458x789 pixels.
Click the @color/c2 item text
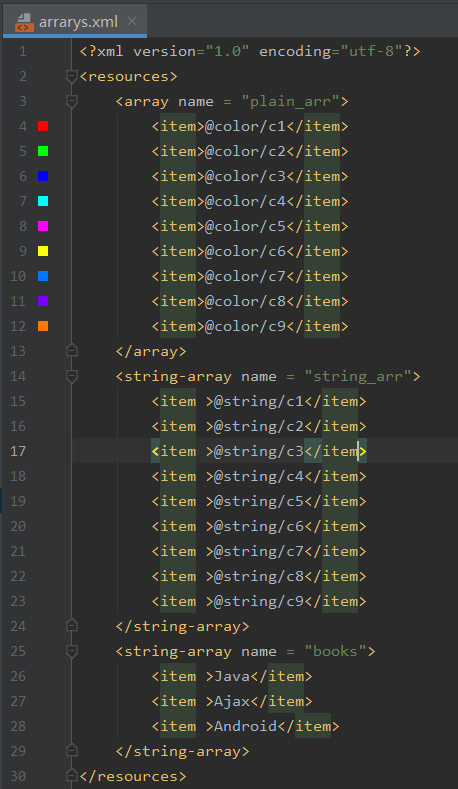(x=246, y=151)
